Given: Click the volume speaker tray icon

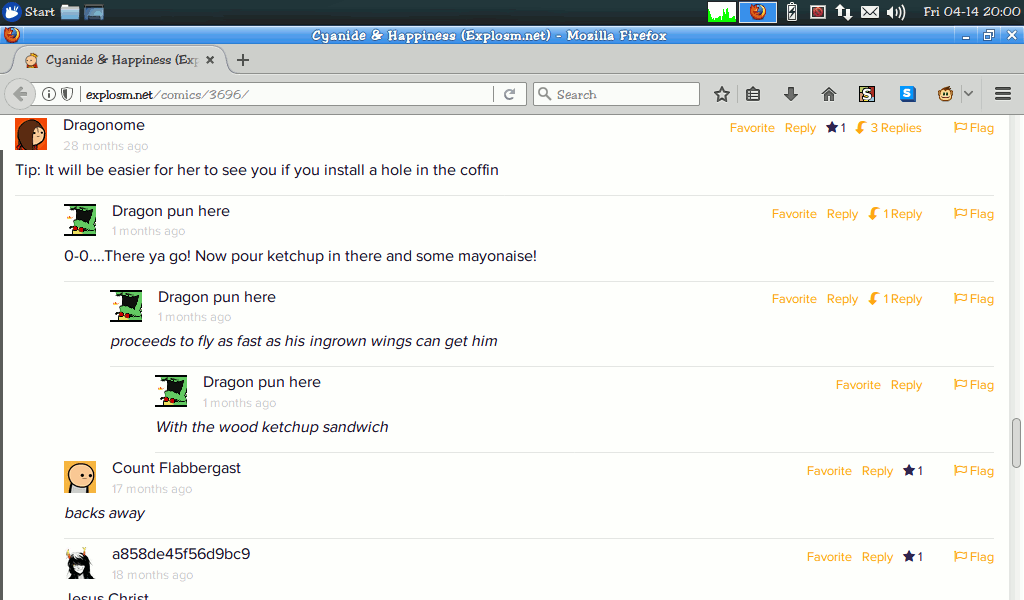Looking at the screenshot, I should [896, 12].
